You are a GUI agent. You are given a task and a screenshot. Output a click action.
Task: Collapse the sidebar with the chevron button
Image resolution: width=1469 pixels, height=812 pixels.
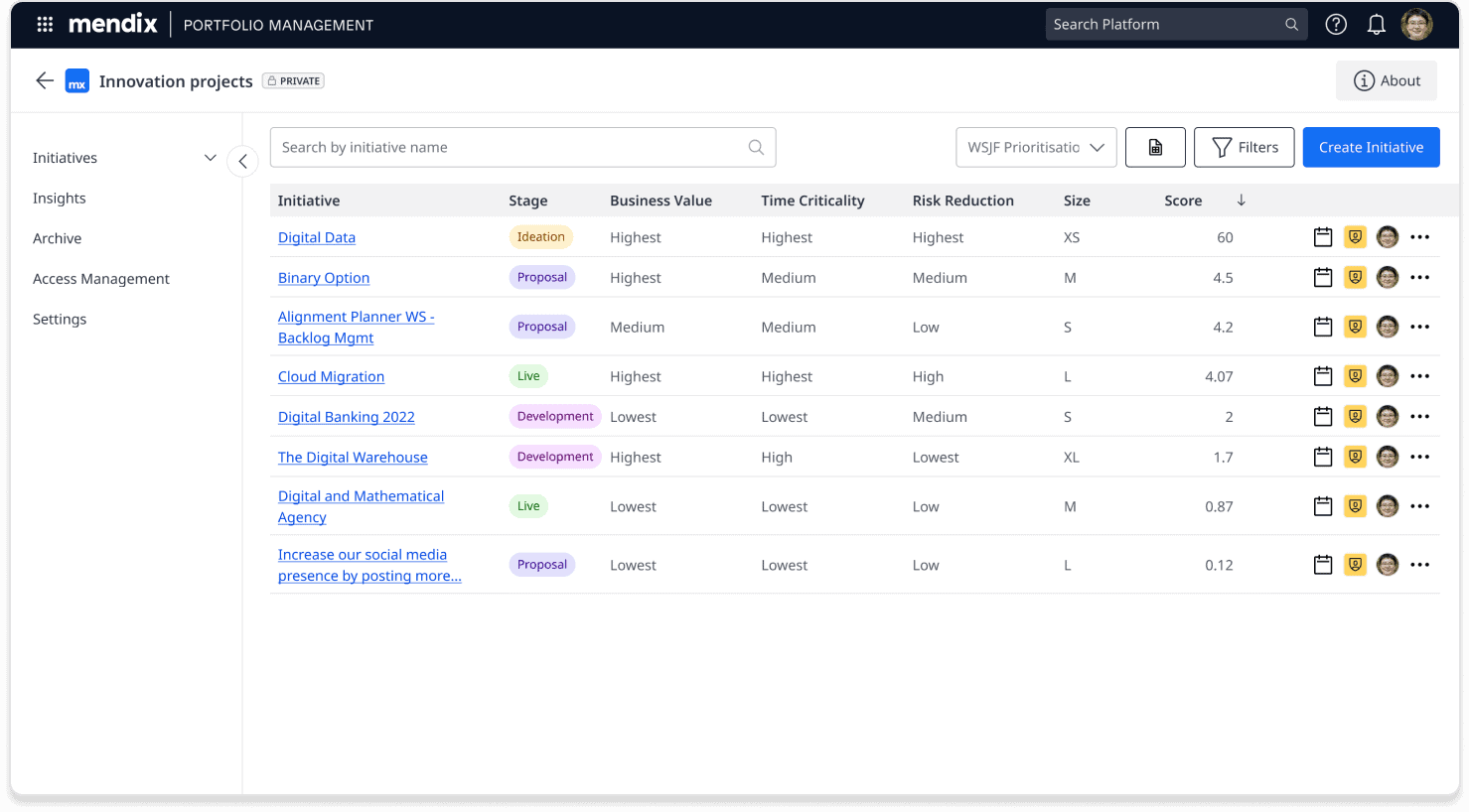[x=242, y=161]
